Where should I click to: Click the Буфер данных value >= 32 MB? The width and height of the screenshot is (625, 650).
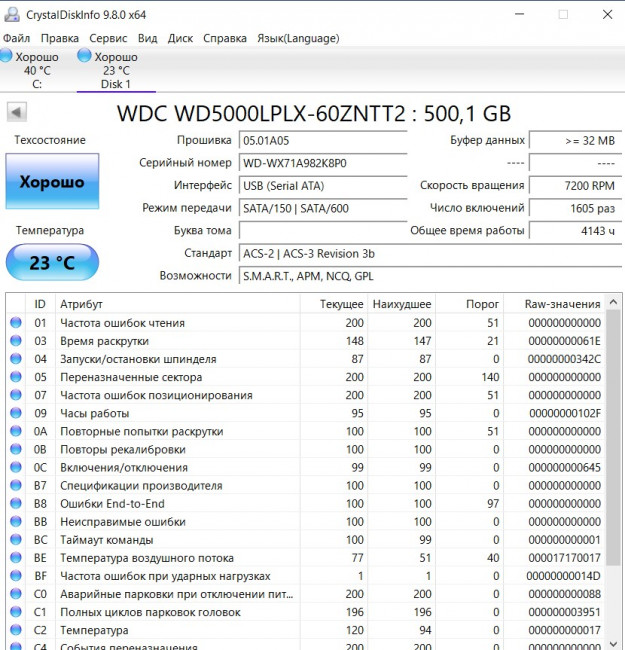click(575, 141)
